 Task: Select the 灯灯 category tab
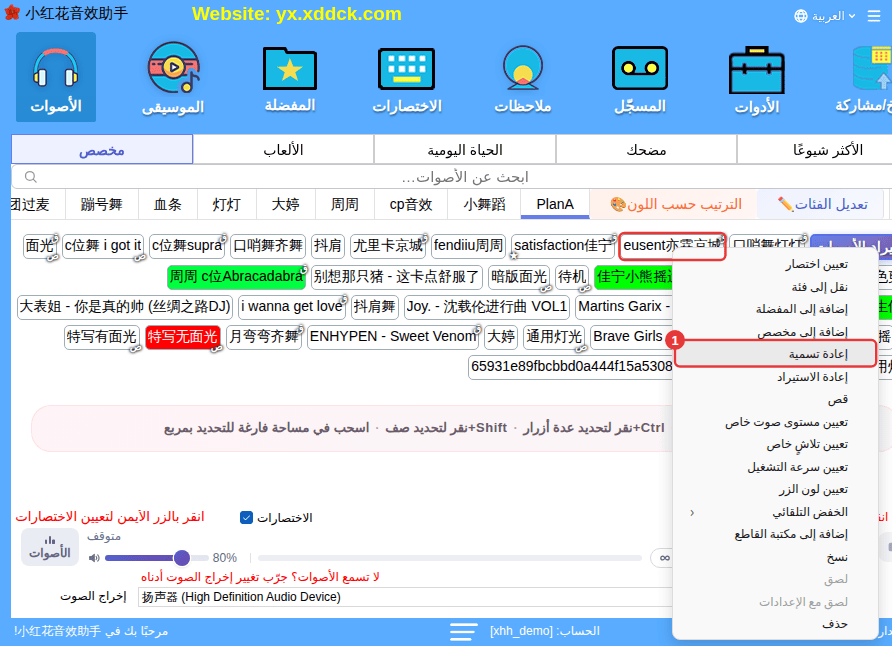tap(226, 204)
